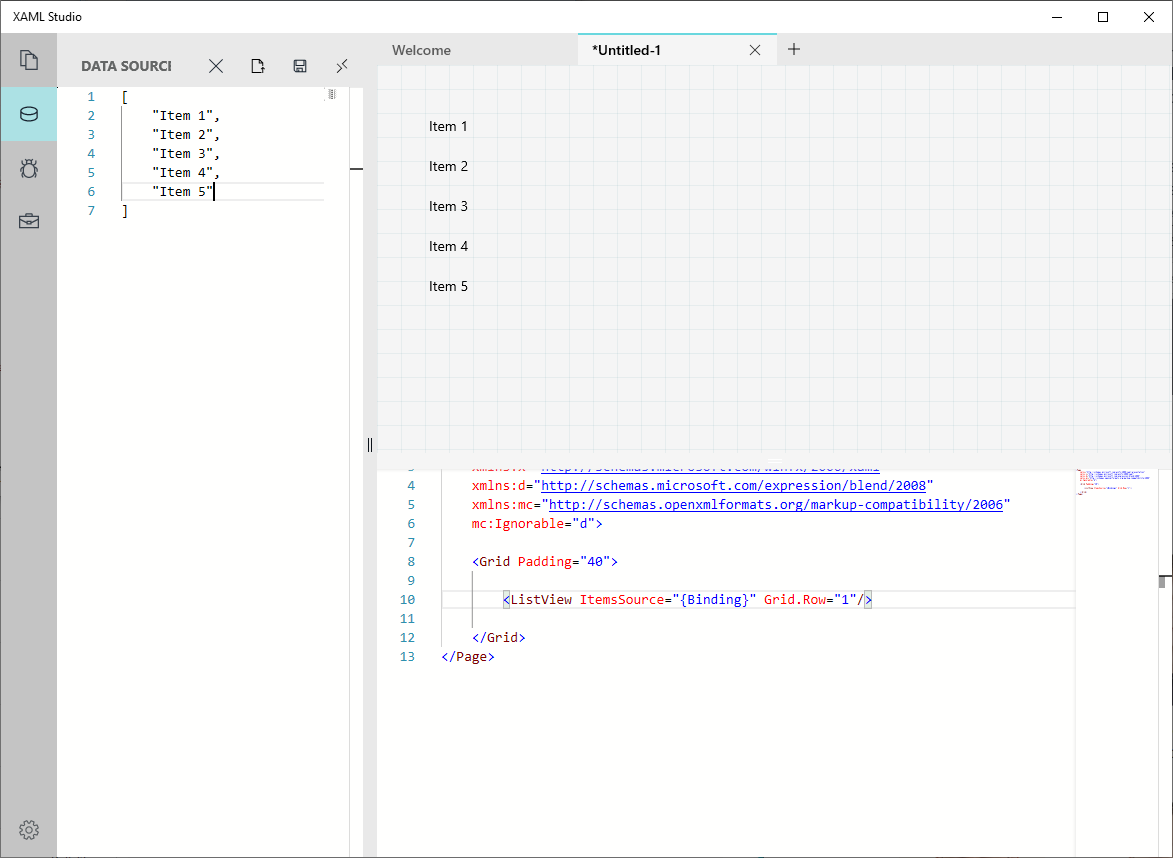Select Item 5 in the preview list

pyautogui.click(x=449, y=286)
